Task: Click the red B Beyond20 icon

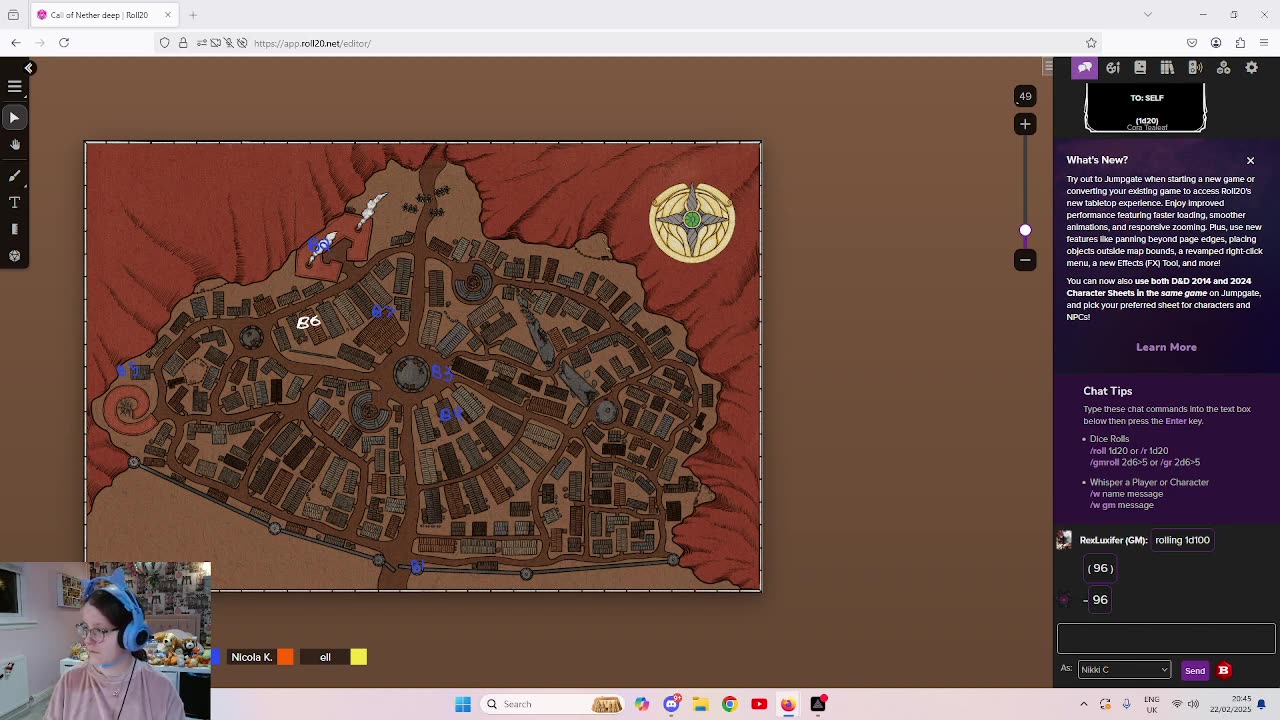Action: click(x=1223, y=670)
